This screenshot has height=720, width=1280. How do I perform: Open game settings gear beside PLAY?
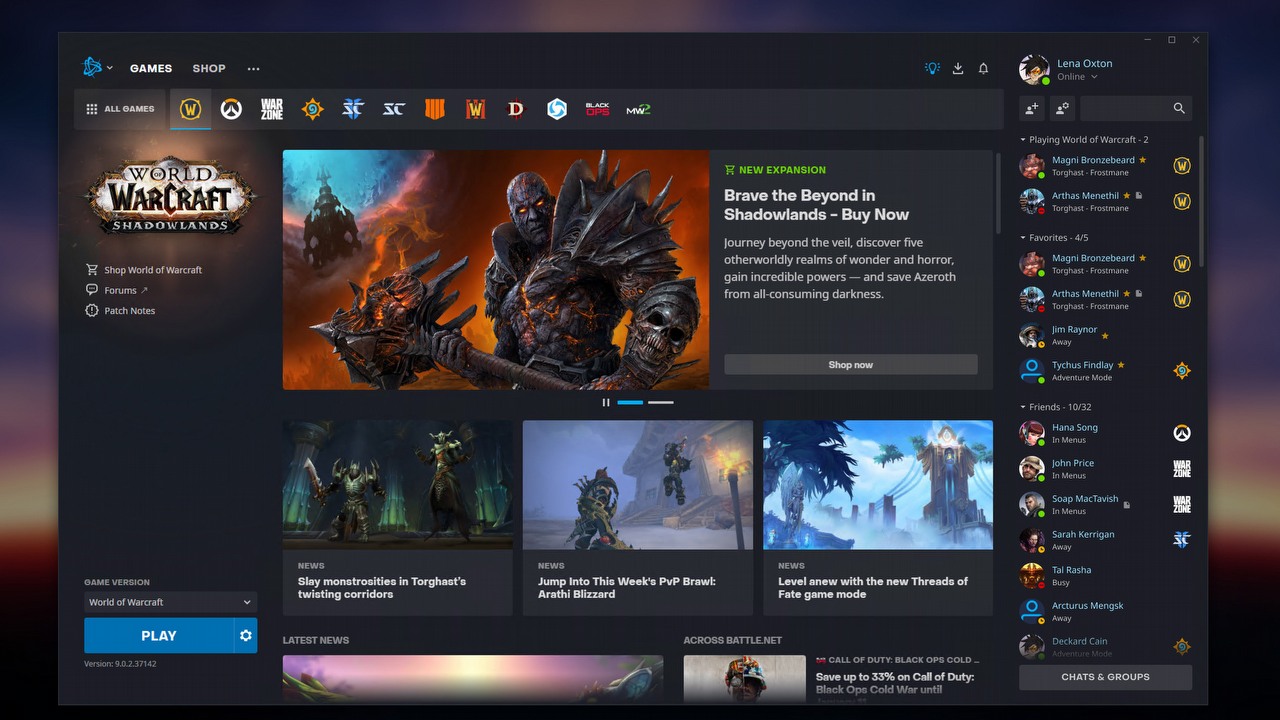(x=246, y=635)
